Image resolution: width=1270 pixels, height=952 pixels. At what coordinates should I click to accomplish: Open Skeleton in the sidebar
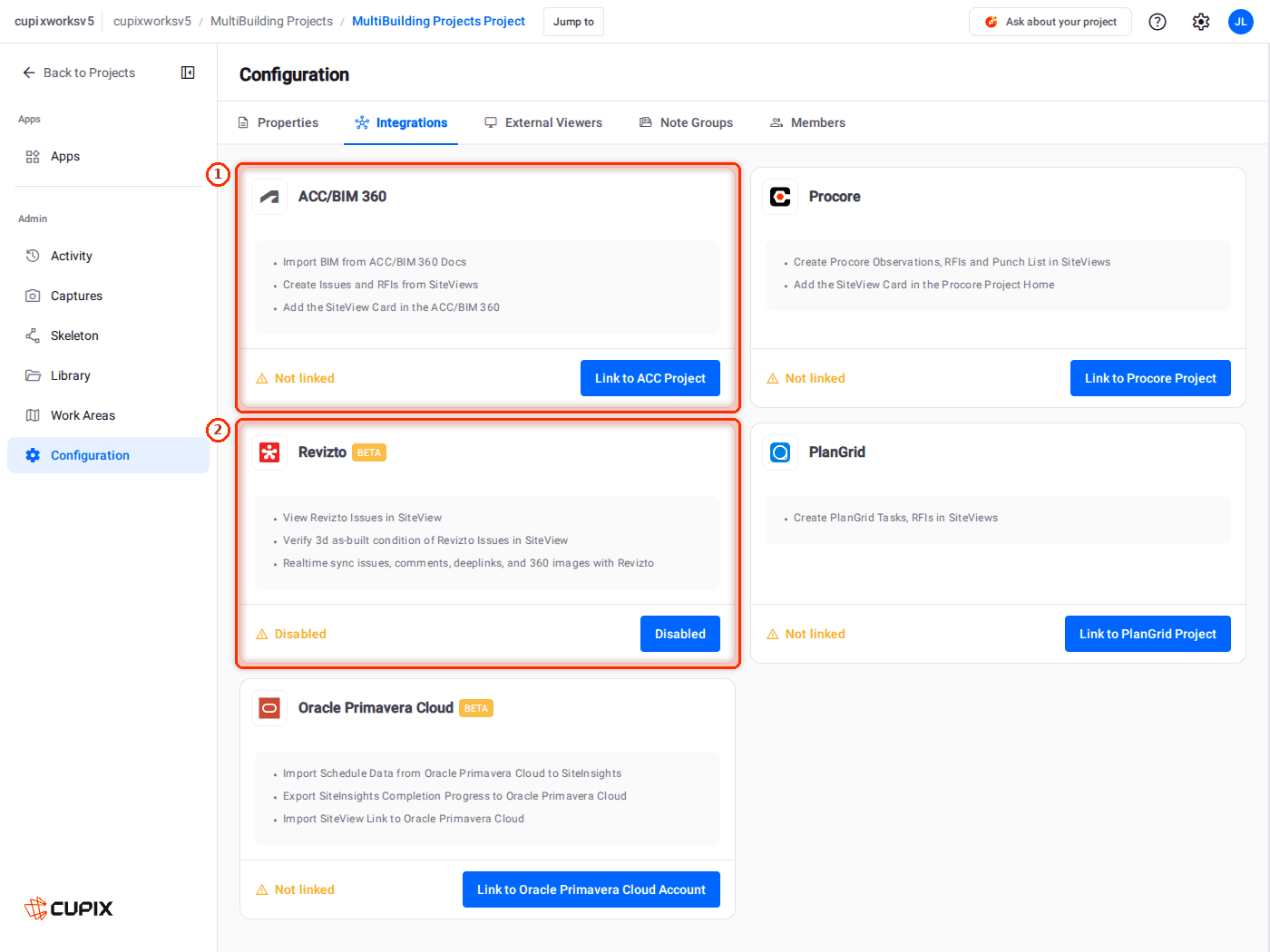tap(108, 335)
